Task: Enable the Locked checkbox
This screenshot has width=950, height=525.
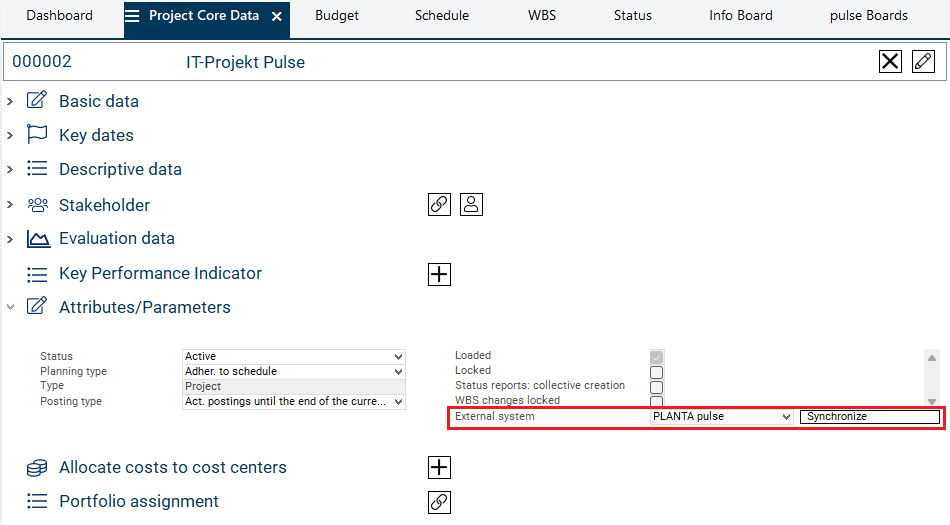Action: click(657, 372)
